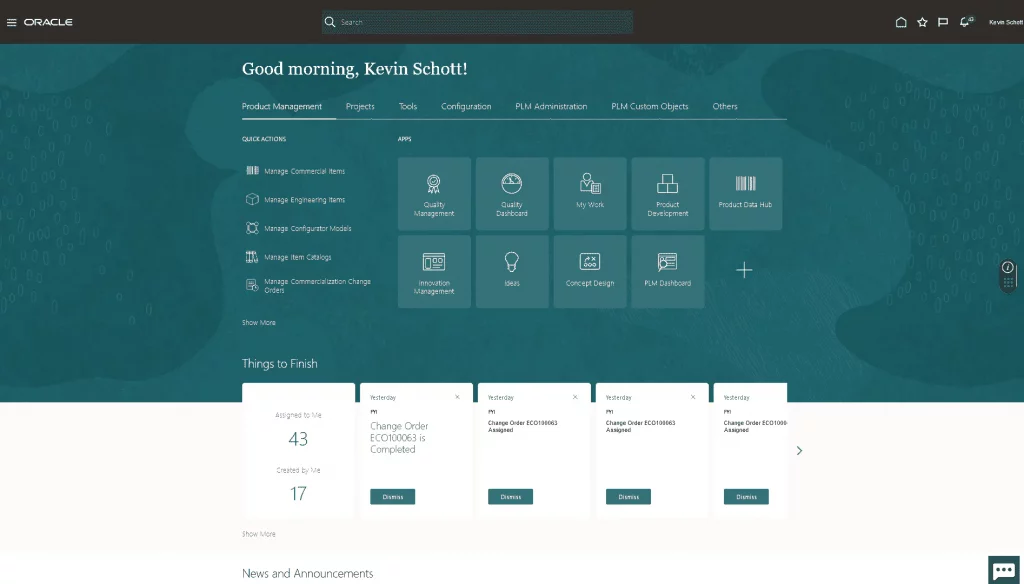Open the notifications bell
Viewport: 1024px width, 584px height.
pos(965,22)
